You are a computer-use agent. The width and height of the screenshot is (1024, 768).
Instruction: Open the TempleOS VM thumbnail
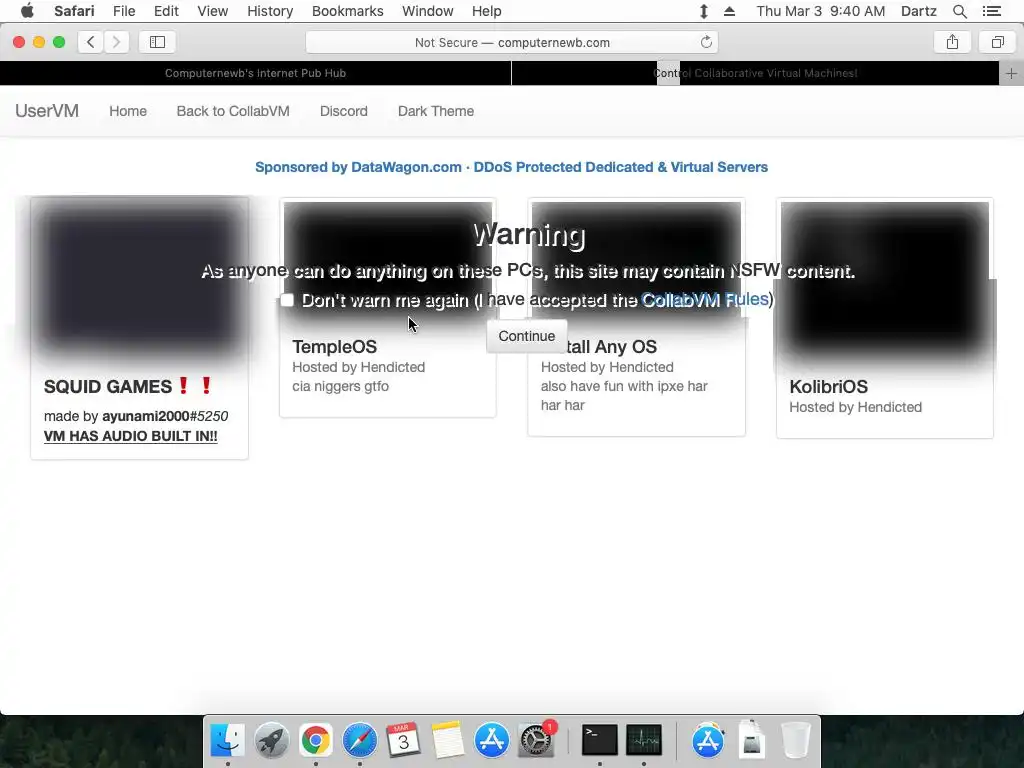pos(387,261)
